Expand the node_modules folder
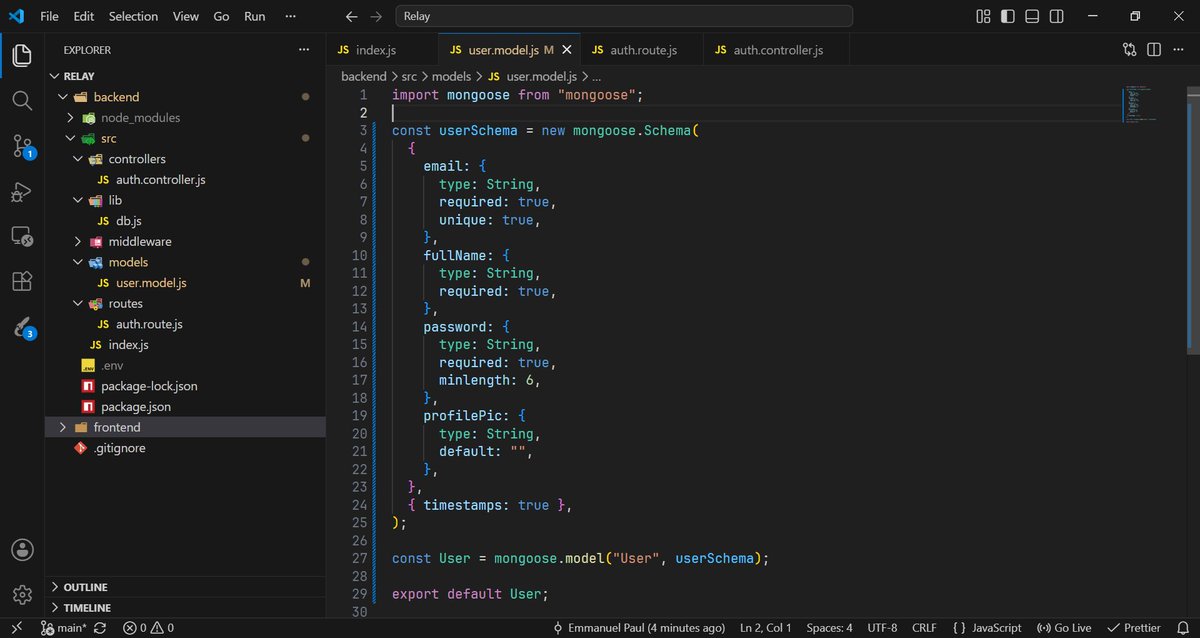 pos(185,117)
